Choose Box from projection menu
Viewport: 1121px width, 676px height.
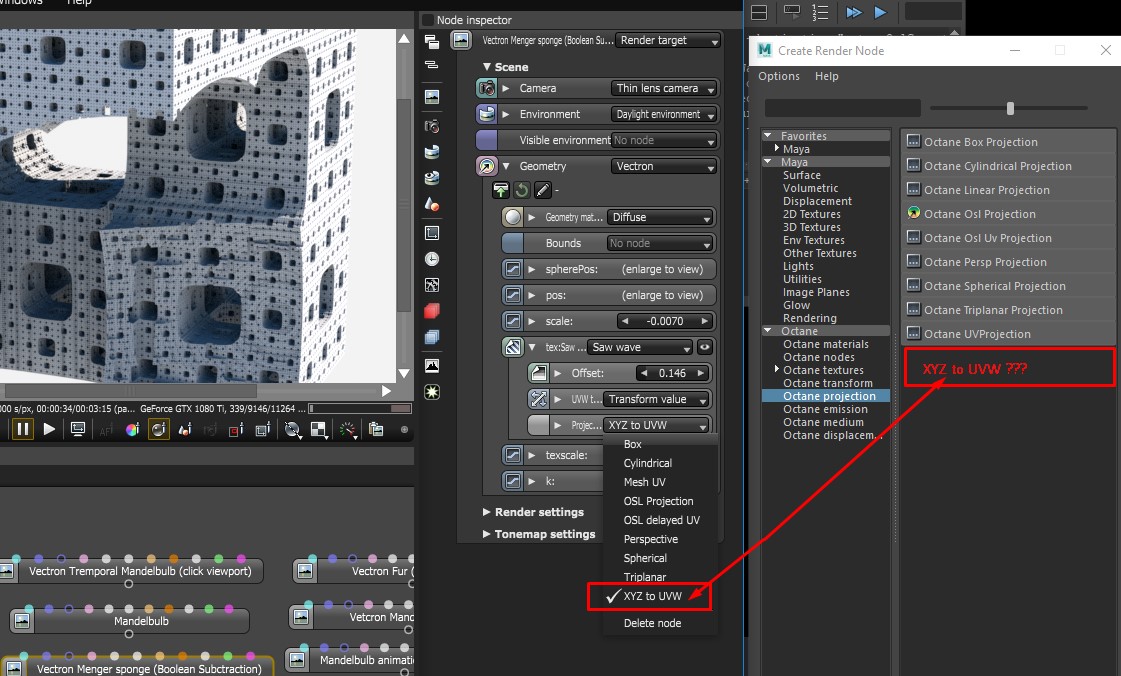[633, 444]
